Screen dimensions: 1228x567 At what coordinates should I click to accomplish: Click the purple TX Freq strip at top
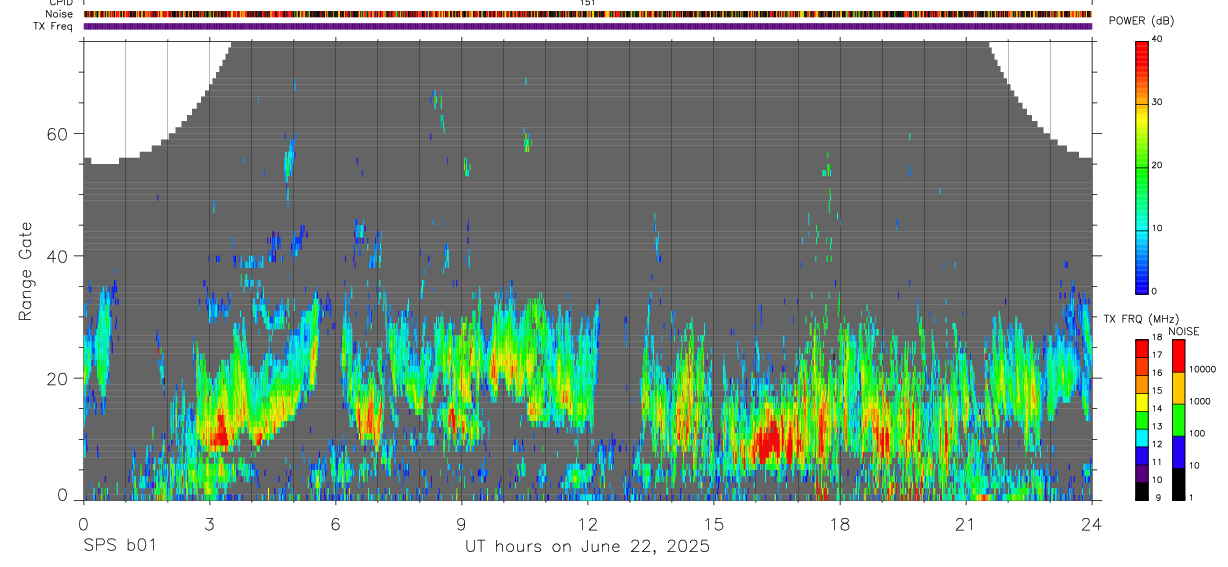[587, 26]
